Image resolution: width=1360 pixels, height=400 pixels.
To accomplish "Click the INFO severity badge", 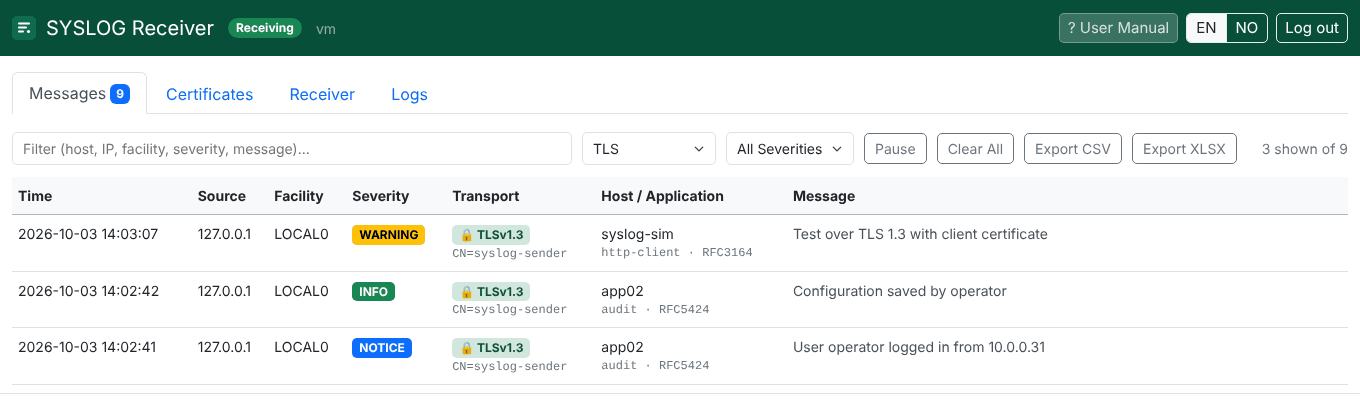I will tap(373, 292).
